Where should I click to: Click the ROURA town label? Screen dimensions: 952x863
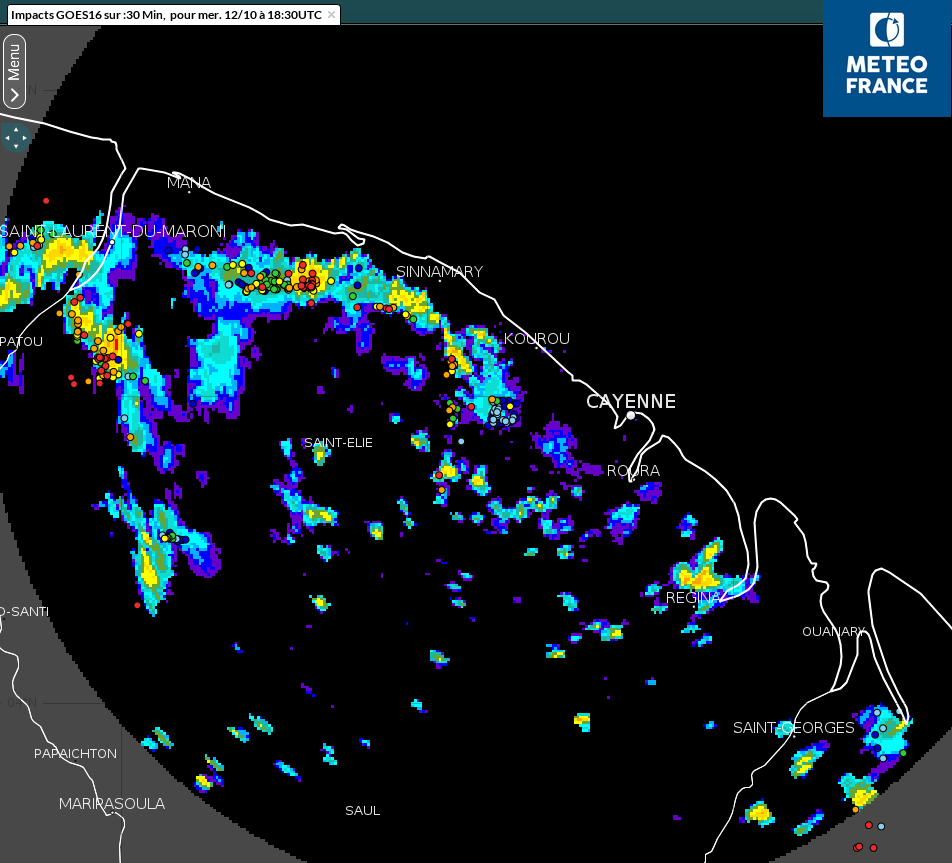coord(633,470)
